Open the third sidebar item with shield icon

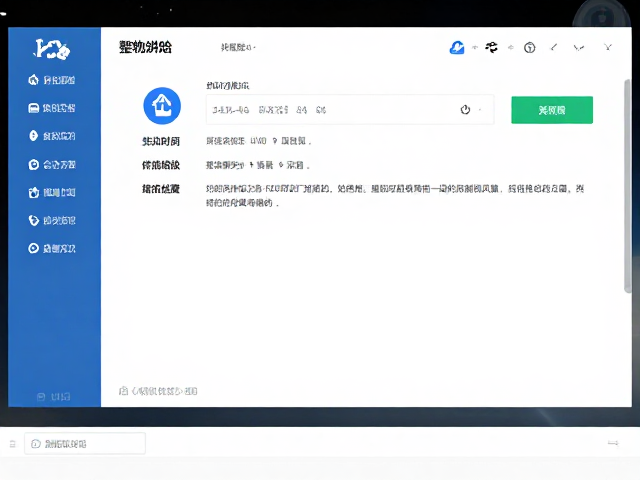tap(52, 136)
